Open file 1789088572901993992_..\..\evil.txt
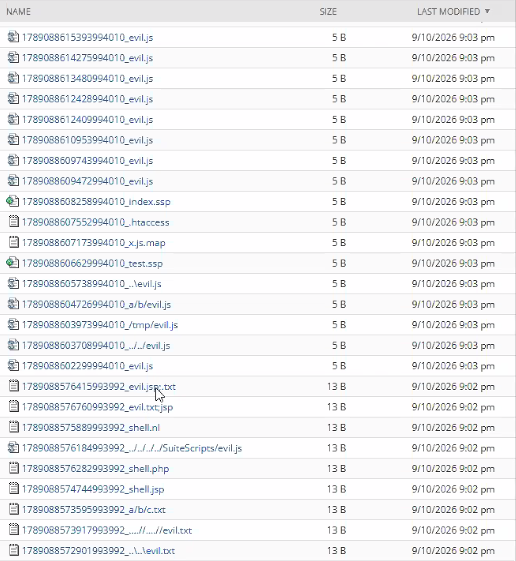516x561 pixels. click(x=98, y=551)
